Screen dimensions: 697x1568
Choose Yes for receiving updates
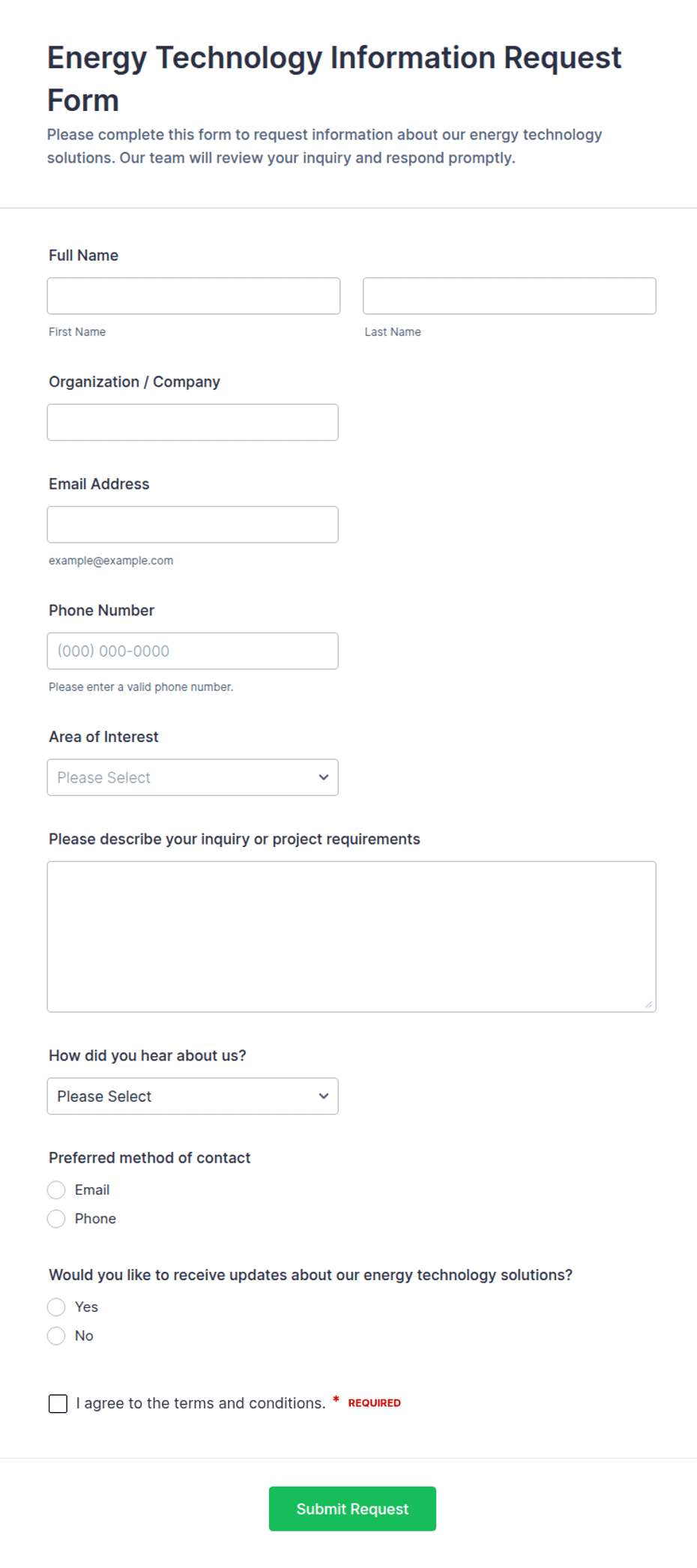pos(56,1307)
